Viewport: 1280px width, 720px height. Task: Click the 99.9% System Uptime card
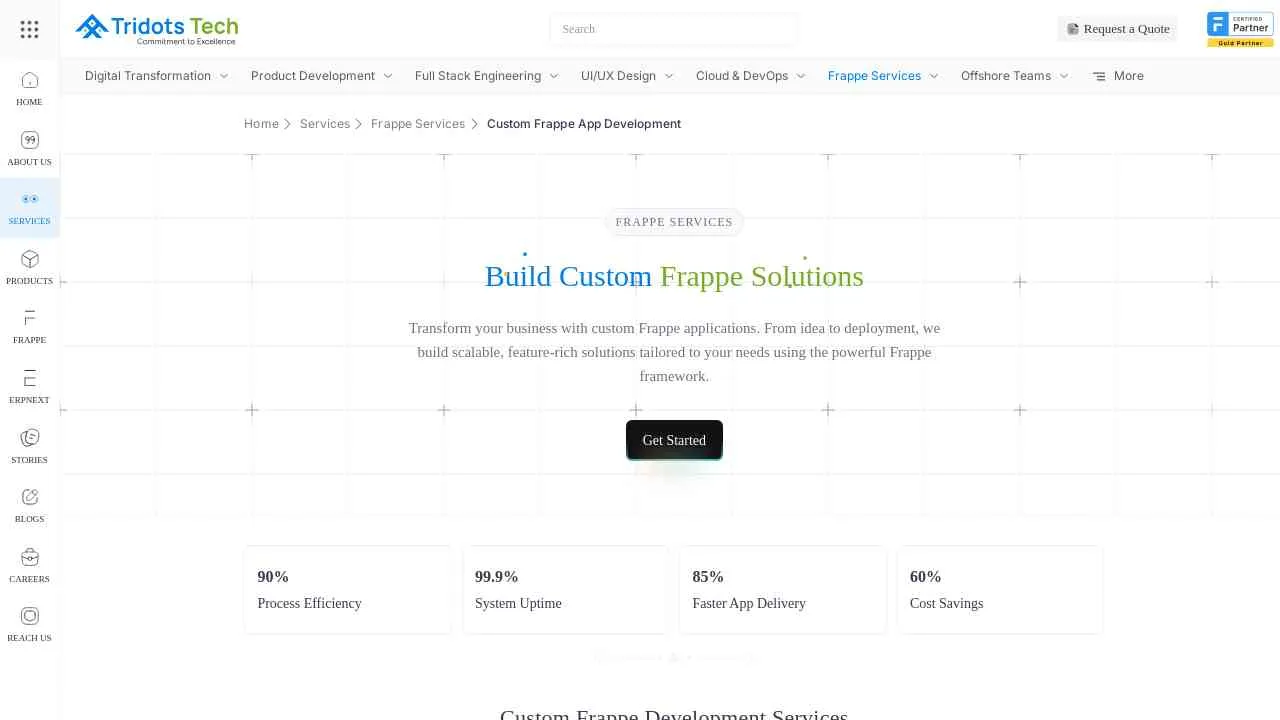[x=565, y=590]
